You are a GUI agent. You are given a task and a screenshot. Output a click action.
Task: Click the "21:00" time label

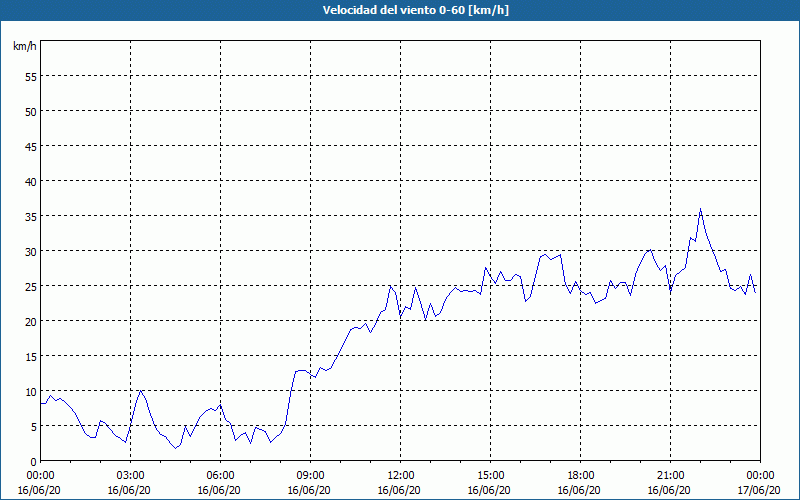coord(670,476)
